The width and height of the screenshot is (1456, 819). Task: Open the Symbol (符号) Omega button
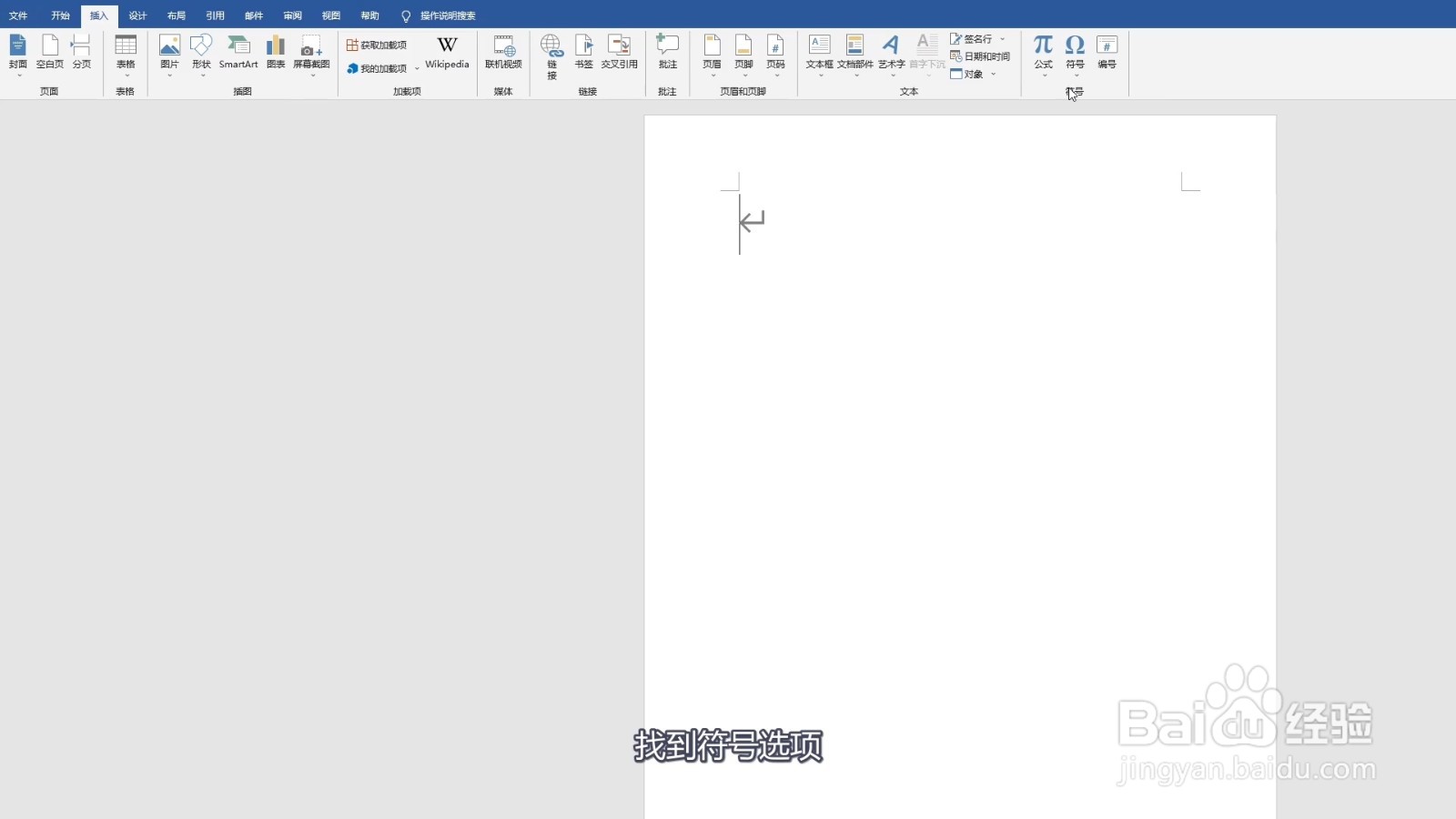point(1075,55)
